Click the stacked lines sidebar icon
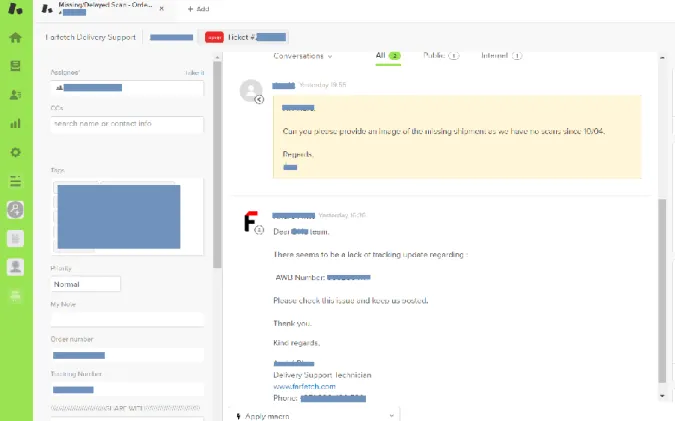This screenshot has width=675, height=421. [x=15, y=181]
